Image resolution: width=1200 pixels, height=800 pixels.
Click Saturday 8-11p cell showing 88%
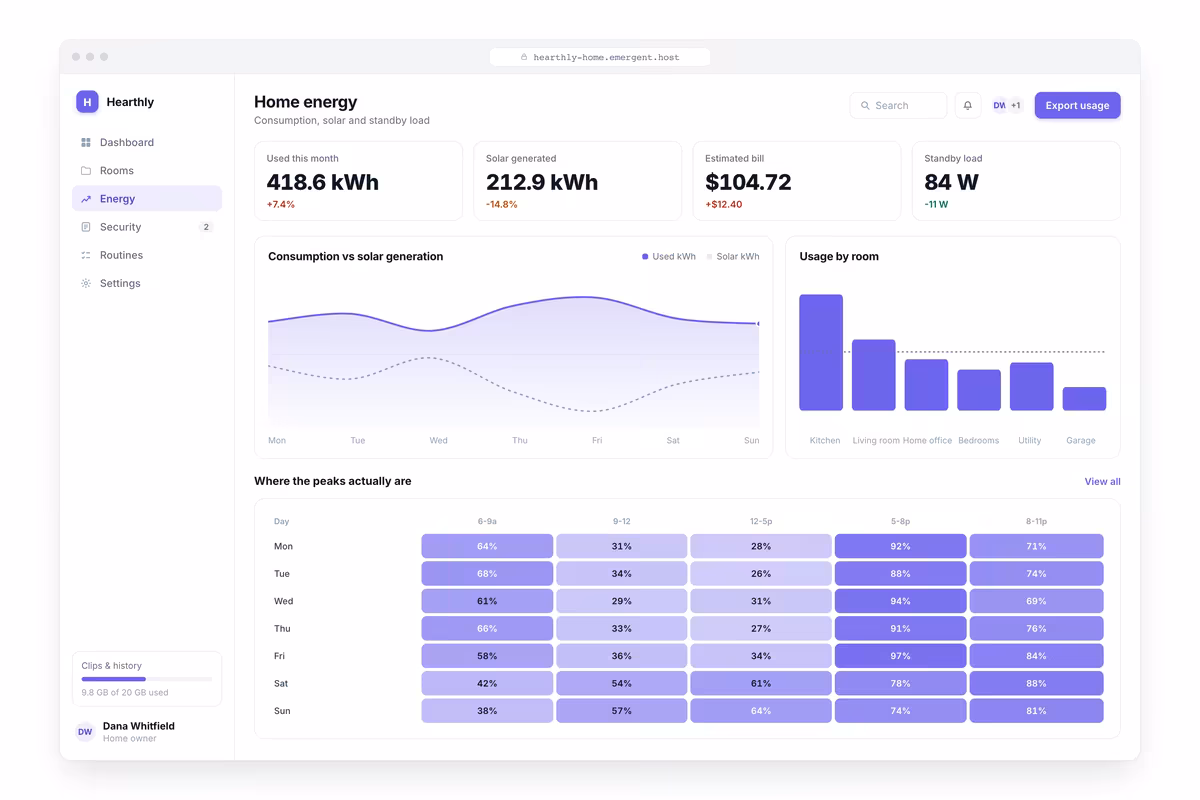1036,683
